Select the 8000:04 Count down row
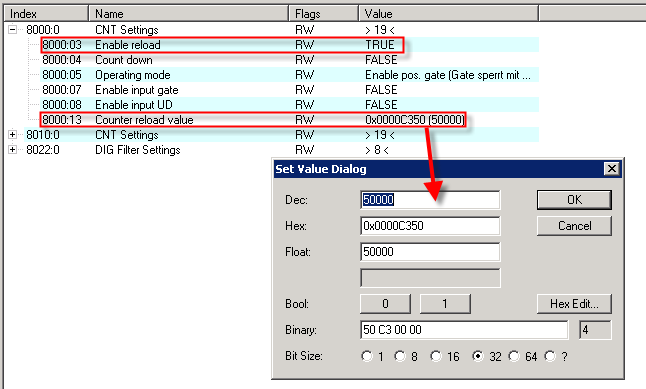646x389 pixels. coord(290,60)
